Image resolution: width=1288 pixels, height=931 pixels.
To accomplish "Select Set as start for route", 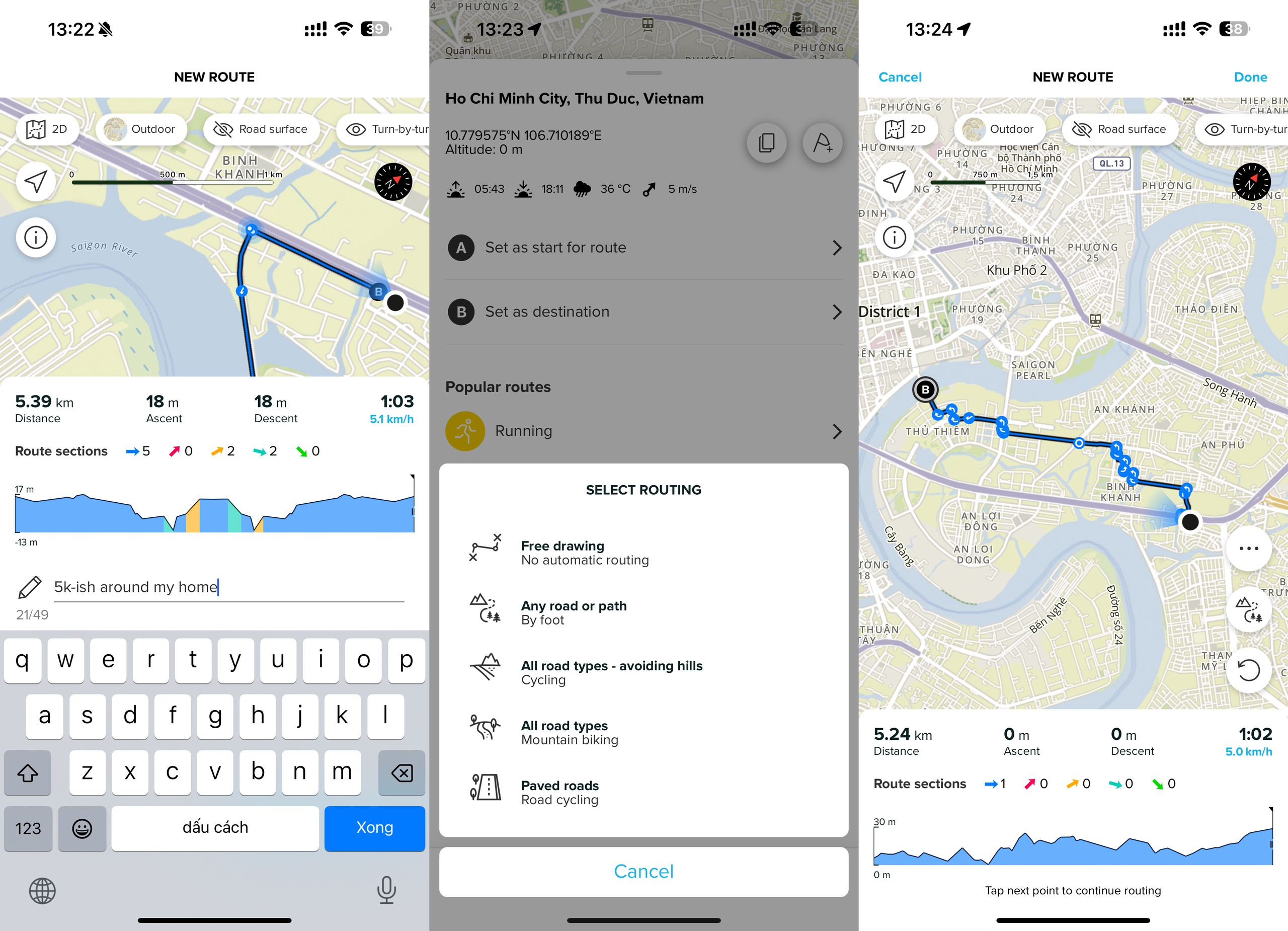I will tap(645, 247).
